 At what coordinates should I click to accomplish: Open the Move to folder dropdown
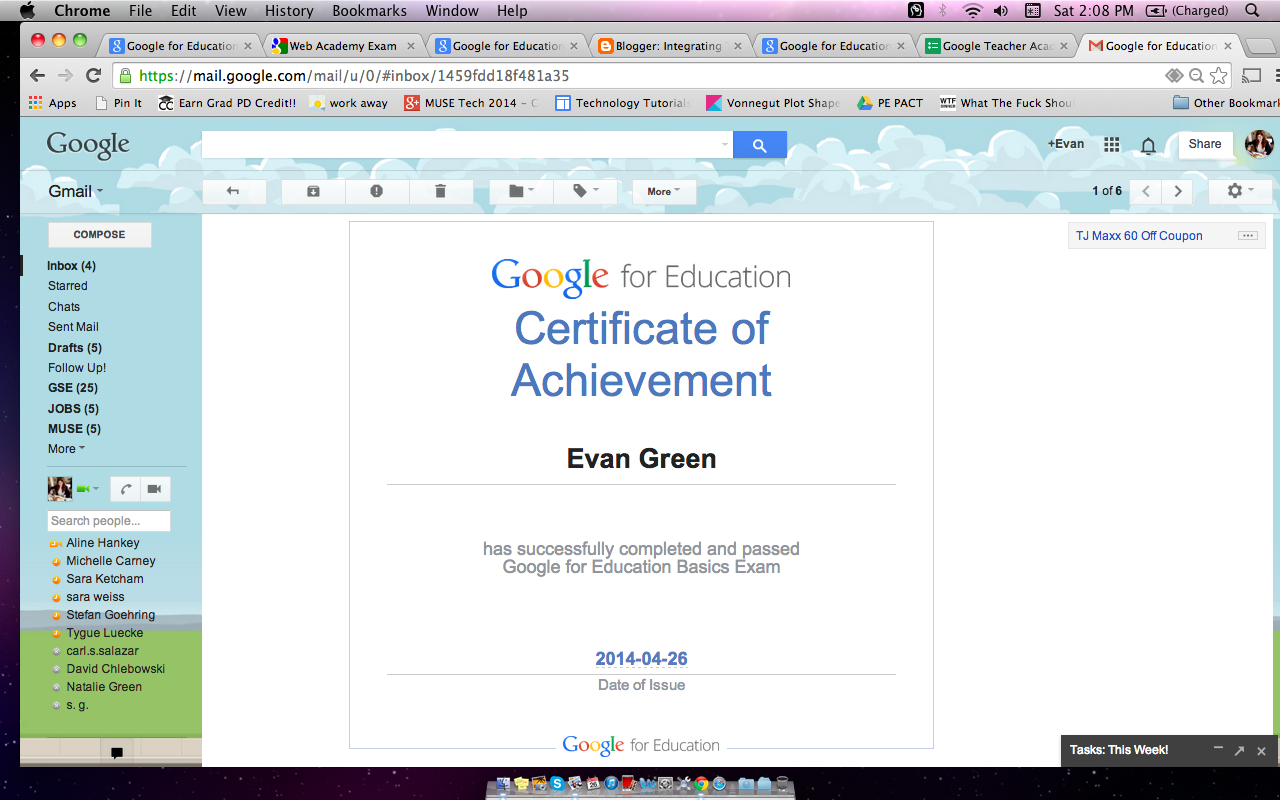[519, 191]
